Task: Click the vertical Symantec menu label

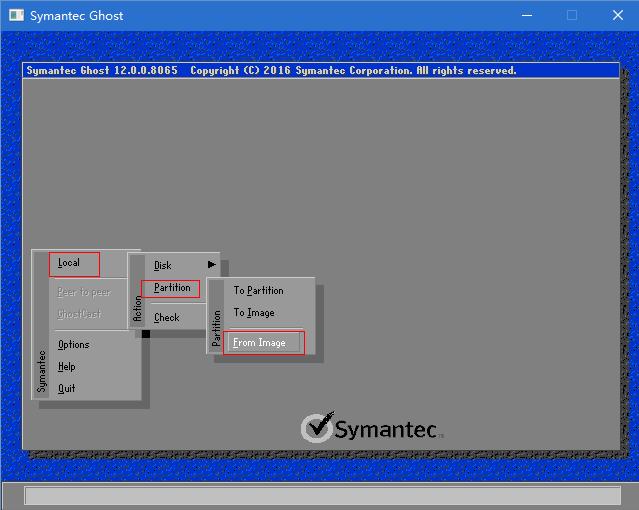Action: tap(41, 371)
